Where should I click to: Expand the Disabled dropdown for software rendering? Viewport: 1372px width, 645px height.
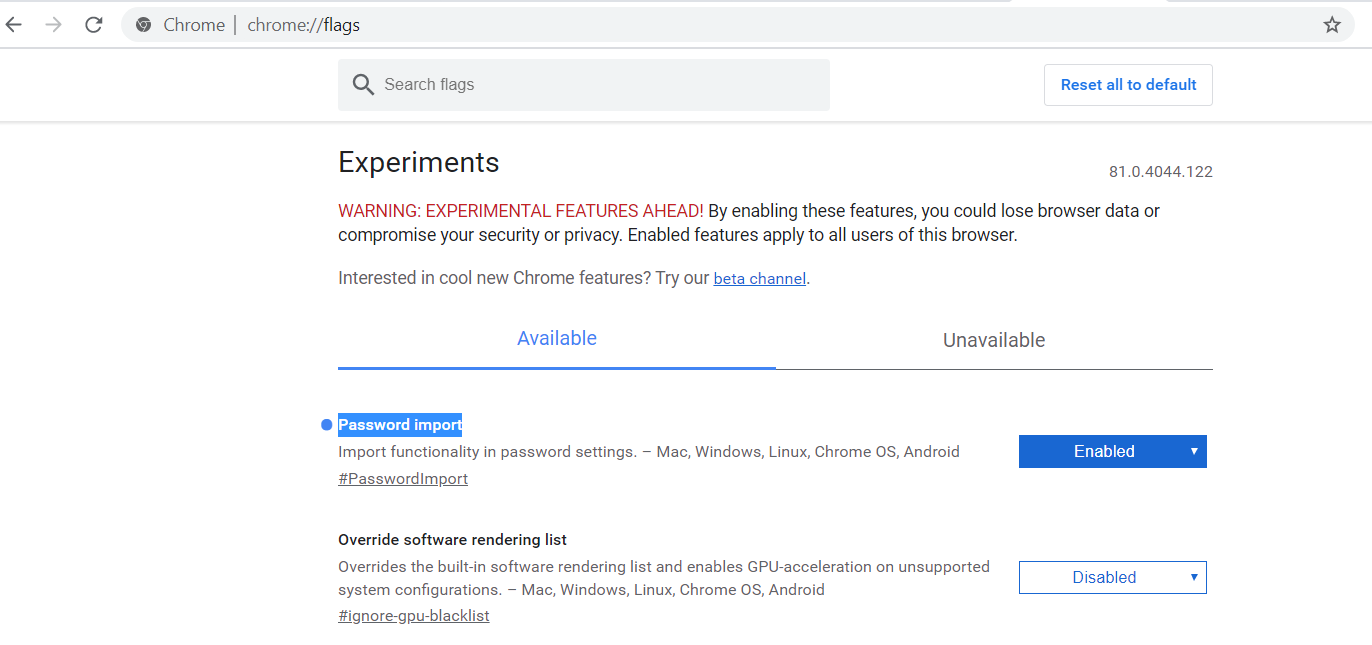tap(1112, 578)
